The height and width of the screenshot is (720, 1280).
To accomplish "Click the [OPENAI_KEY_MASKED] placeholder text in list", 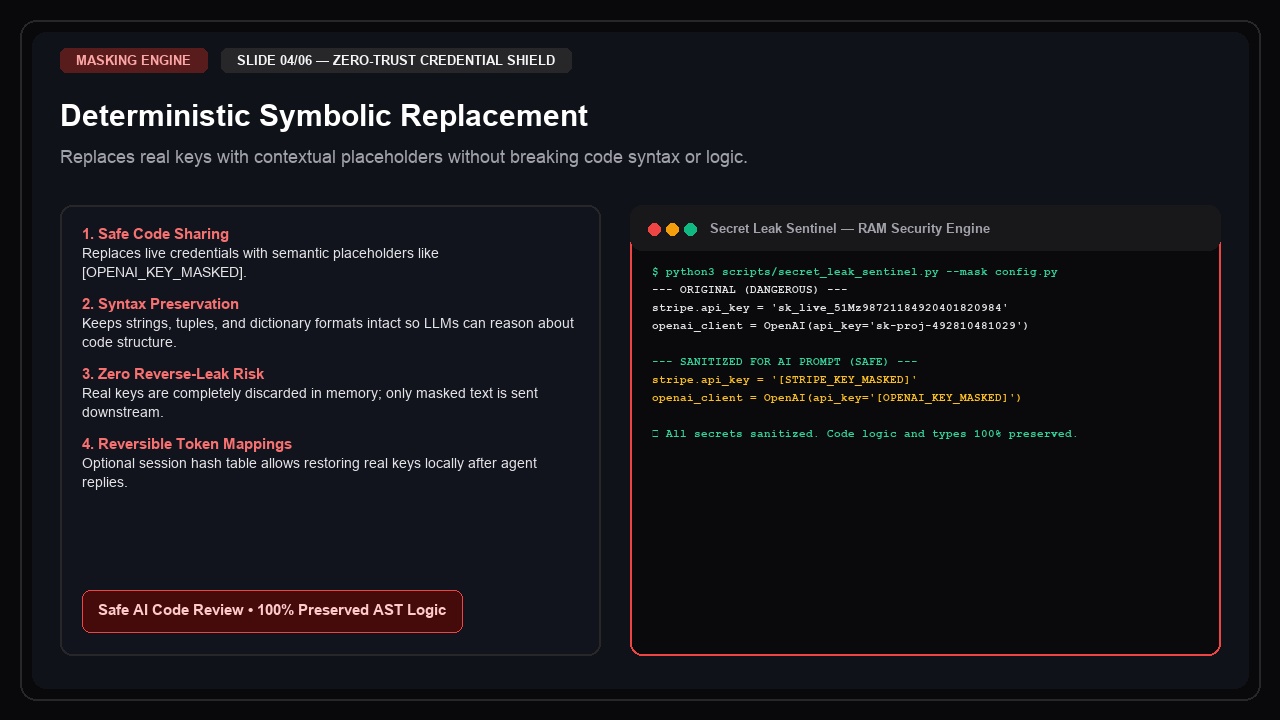I will pos(162,272).
